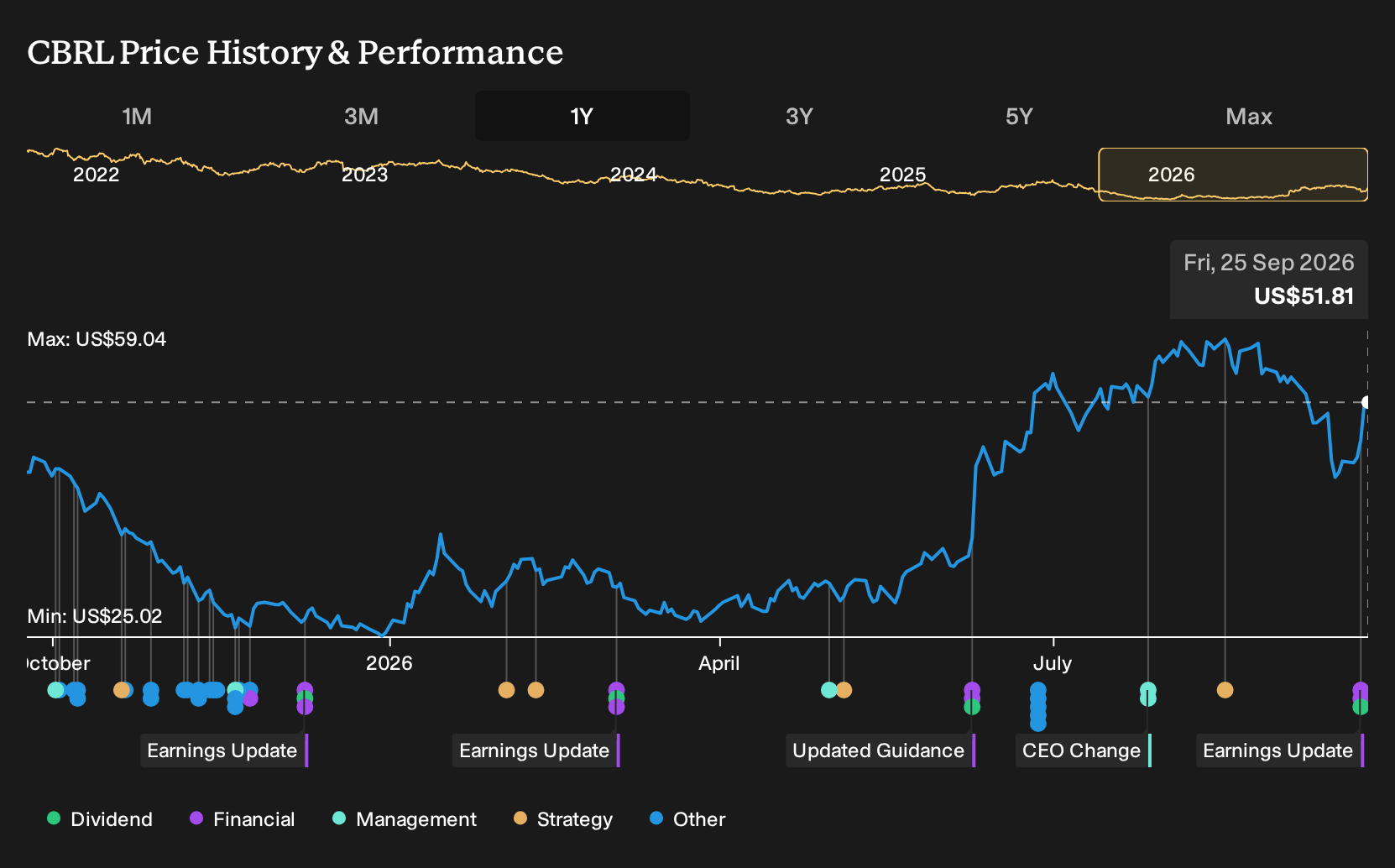
Task: Click the teal Management dot above CEO Change
Action: pos(1147,690)
